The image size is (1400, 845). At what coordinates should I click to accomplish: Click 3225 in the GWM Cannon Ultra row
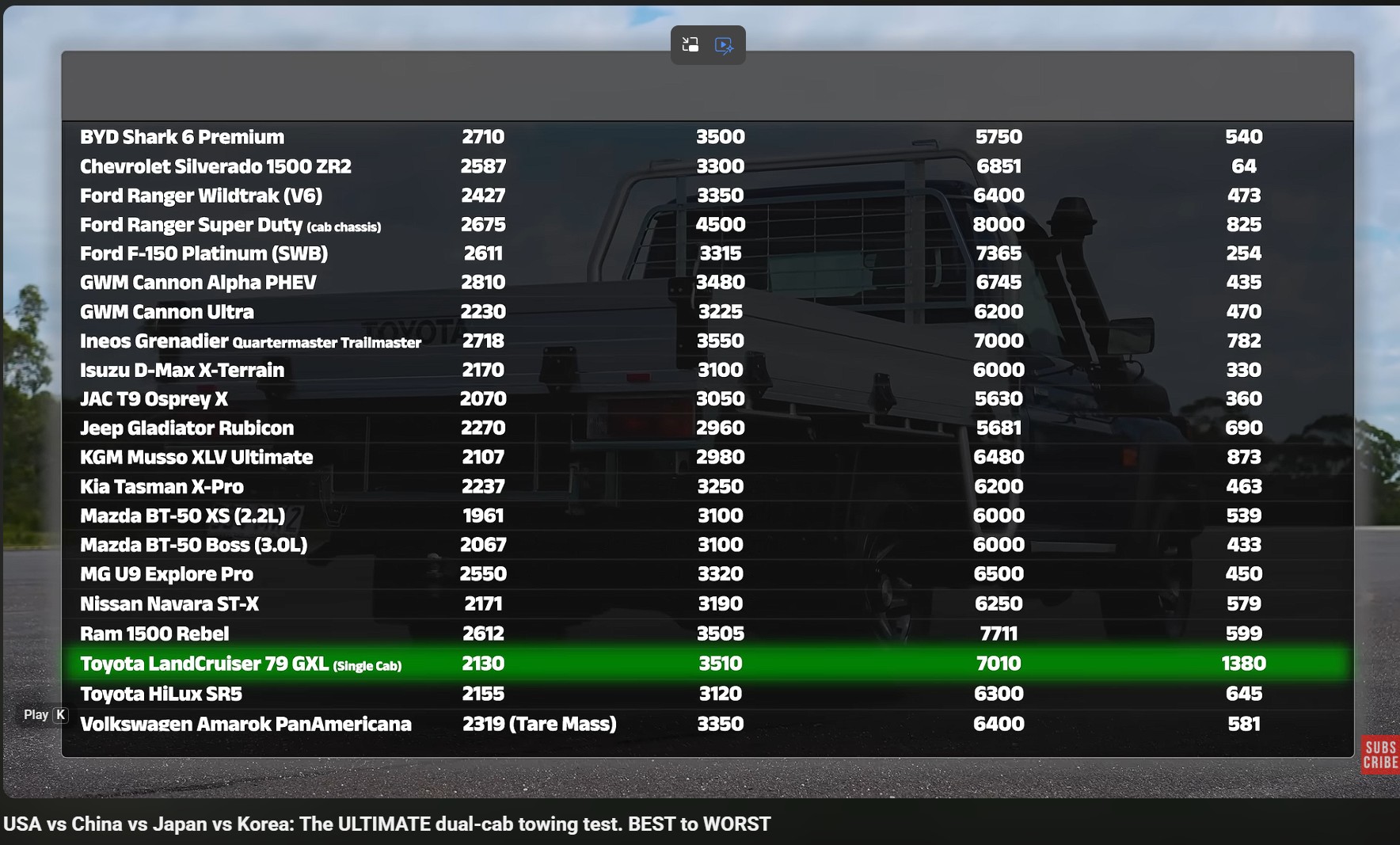click(721, 312)
